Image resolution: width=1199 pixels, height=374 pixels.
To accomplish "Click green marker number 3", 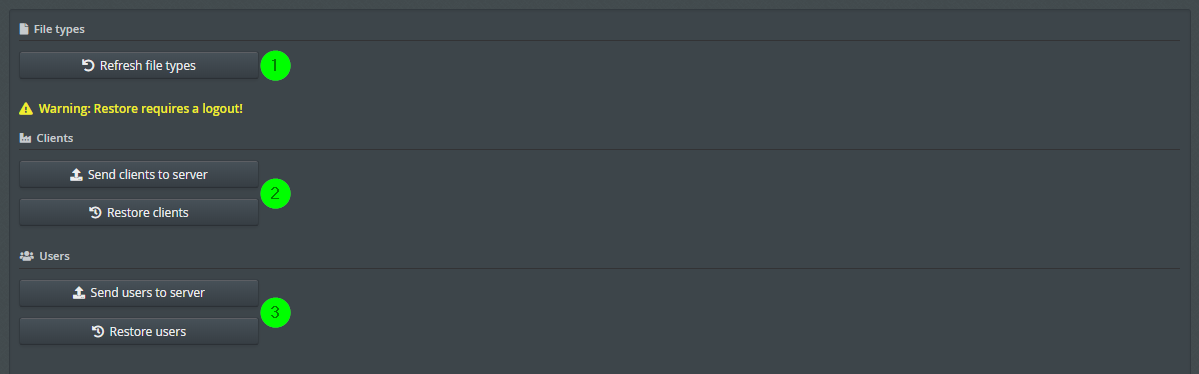I will click(x=275, y=312).
